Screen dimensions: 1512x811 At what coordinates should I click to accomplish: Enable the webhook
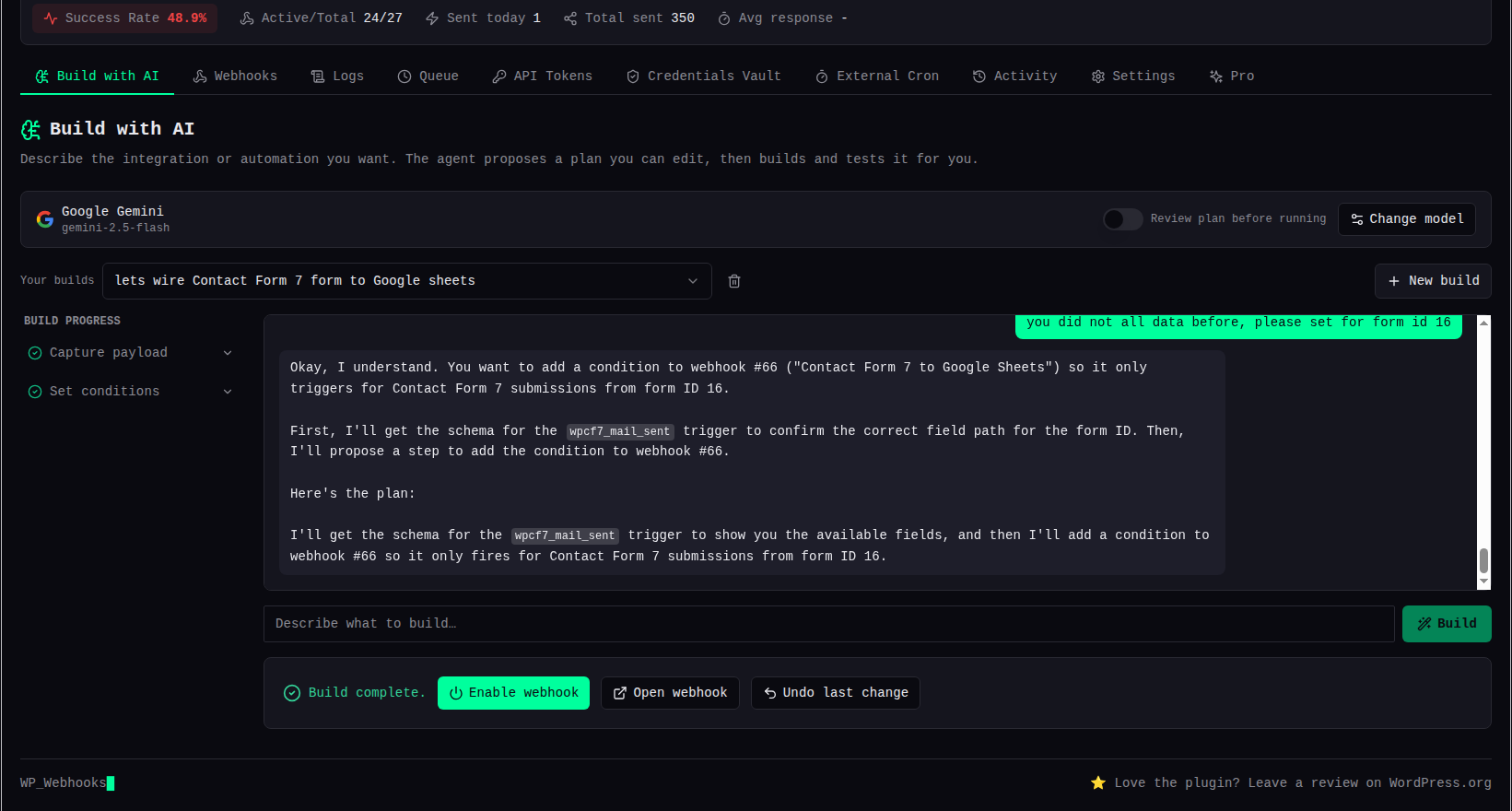[513, 693]
